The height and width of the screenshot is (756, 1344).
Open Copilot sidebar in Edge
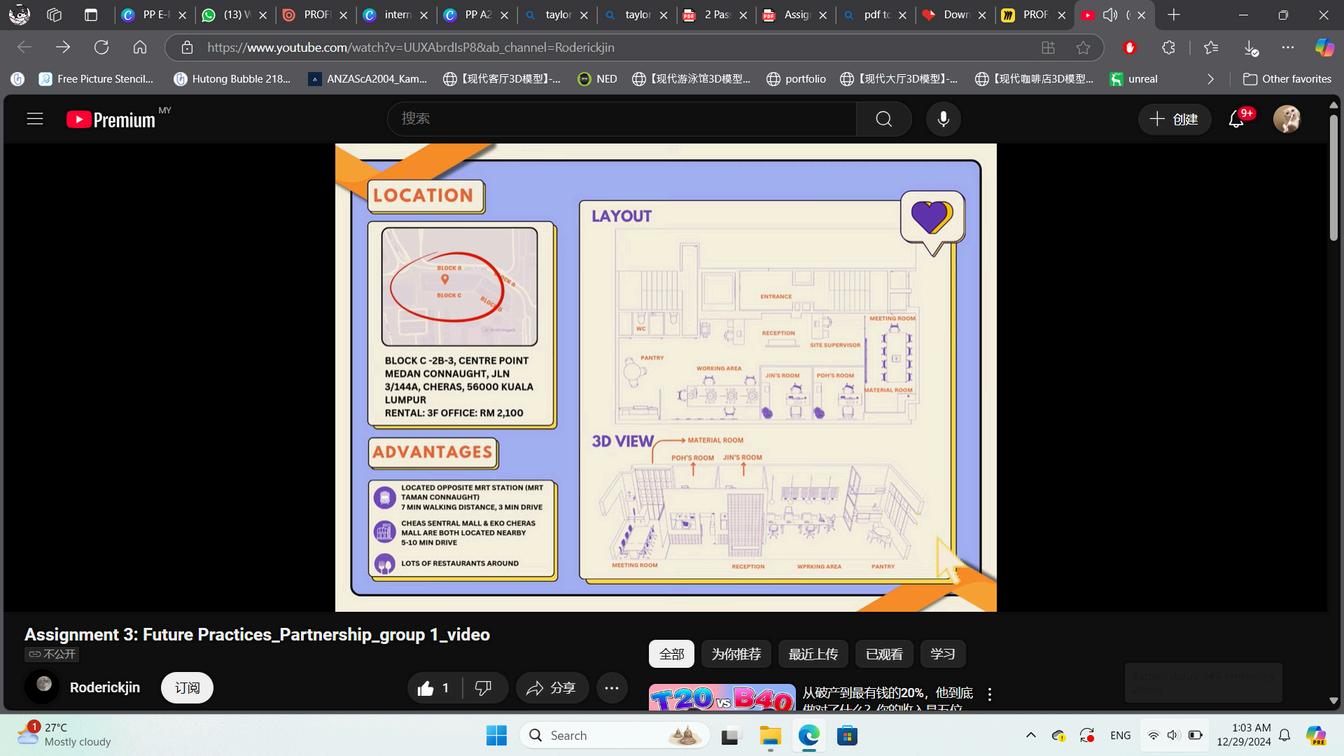coord(1325,47)
